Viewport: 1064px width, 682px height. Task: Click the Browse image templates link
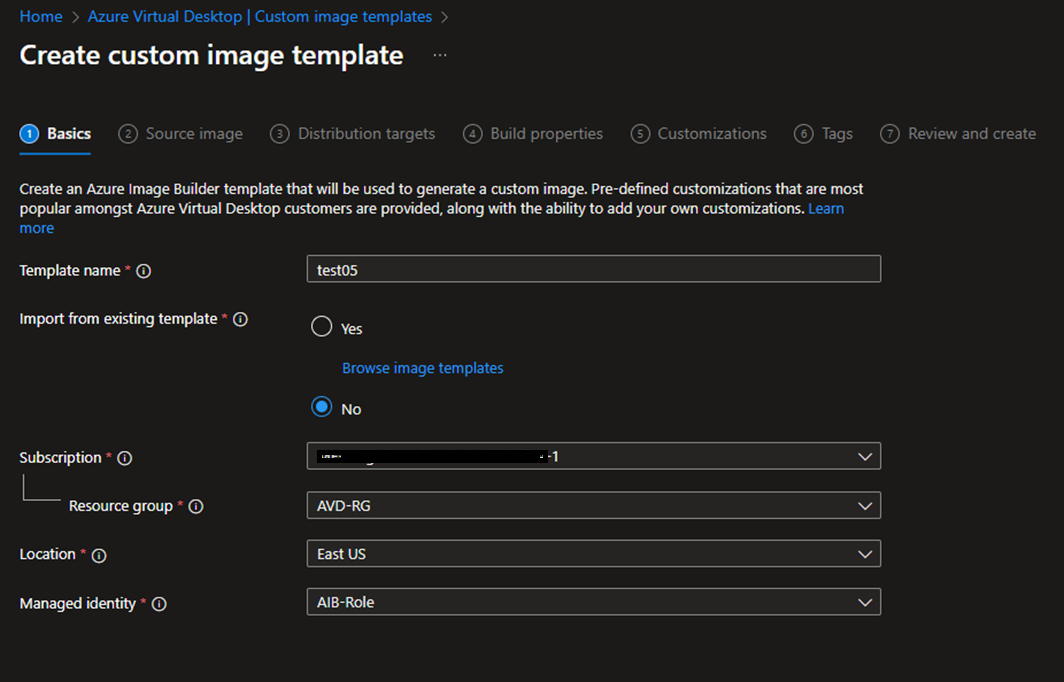click(x=423, y=368)
